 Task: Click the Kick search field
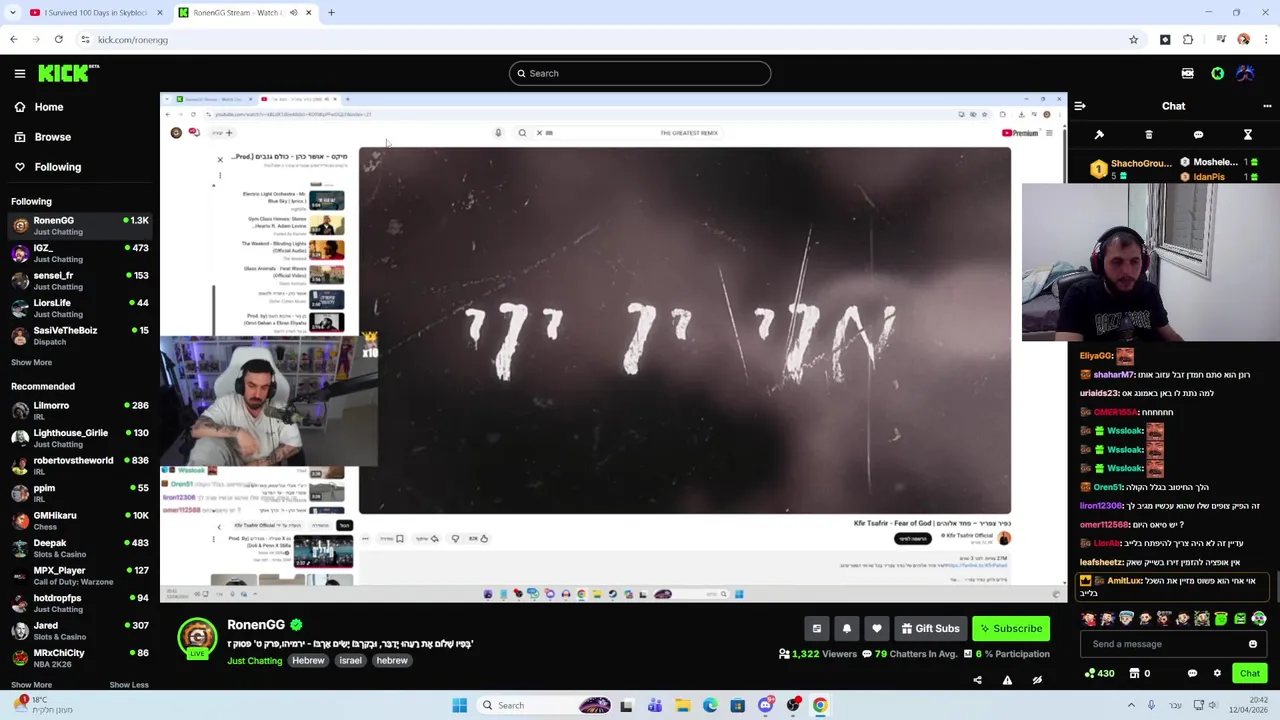[640, 73]
